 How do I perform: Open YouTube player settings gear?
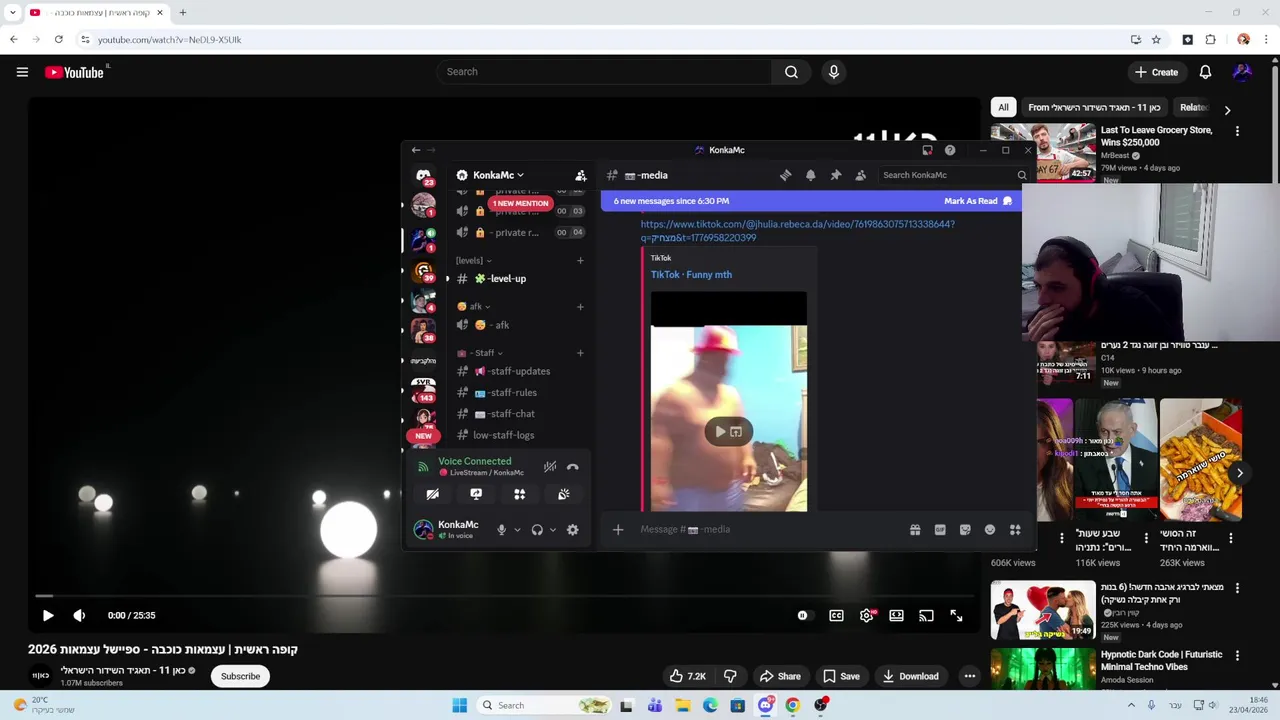pos(866,616)
